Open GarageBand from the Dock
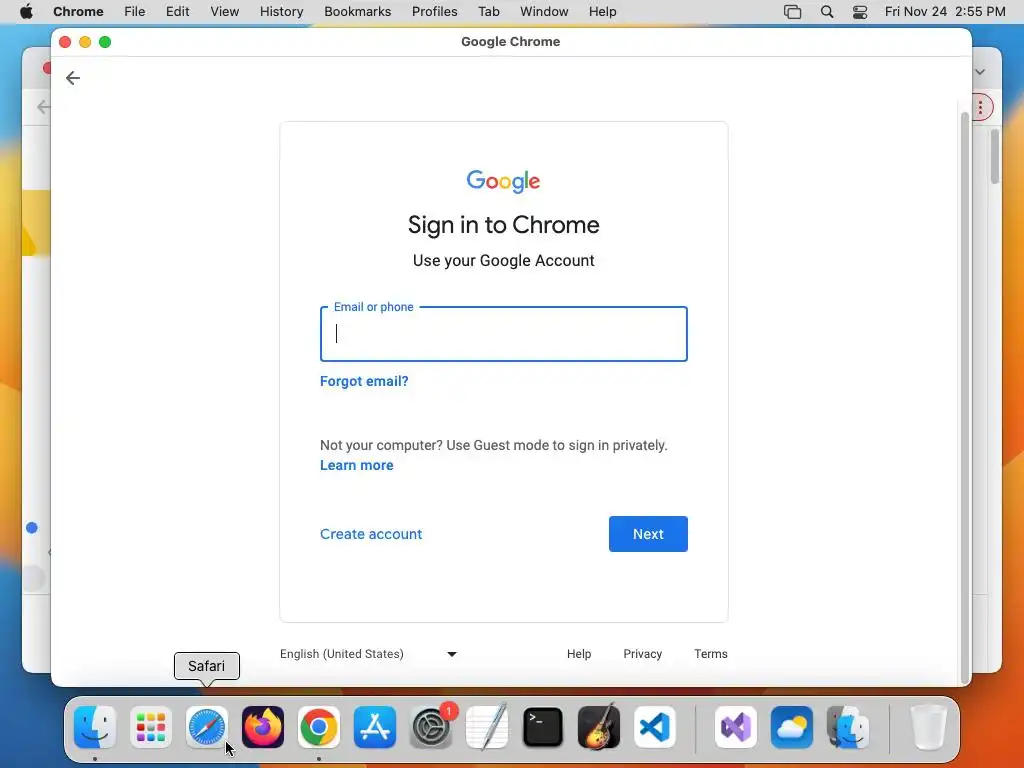Screen dimensions: 1024x768 click(x=599, y=727)
